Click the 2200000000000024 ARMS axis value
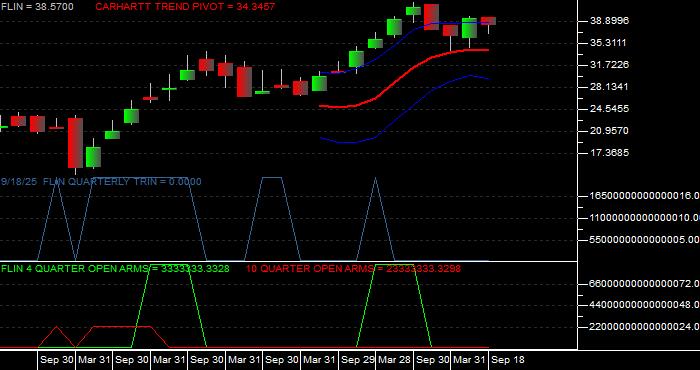Viewport: 700px width, 370px height. [x=645, y=327]
